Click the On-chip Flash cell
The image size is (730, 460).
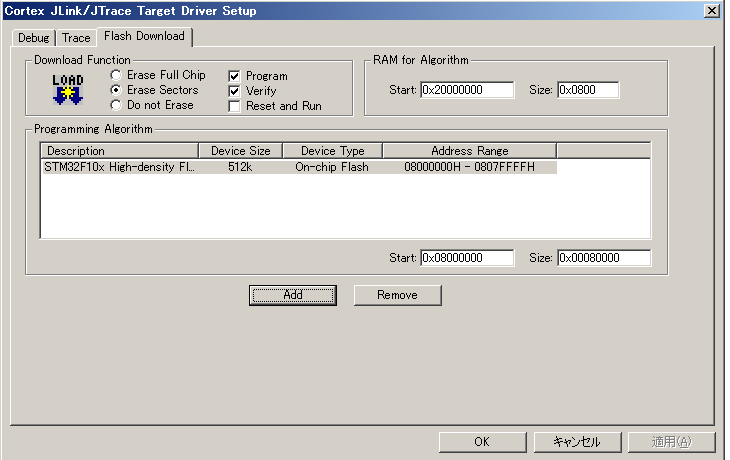point(332,167)
